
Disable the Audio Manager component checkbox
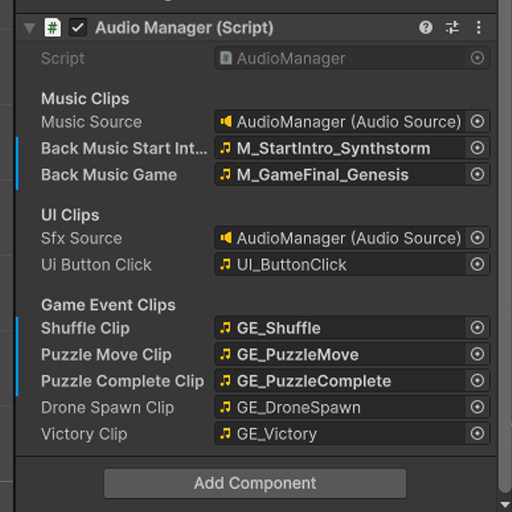78,28
